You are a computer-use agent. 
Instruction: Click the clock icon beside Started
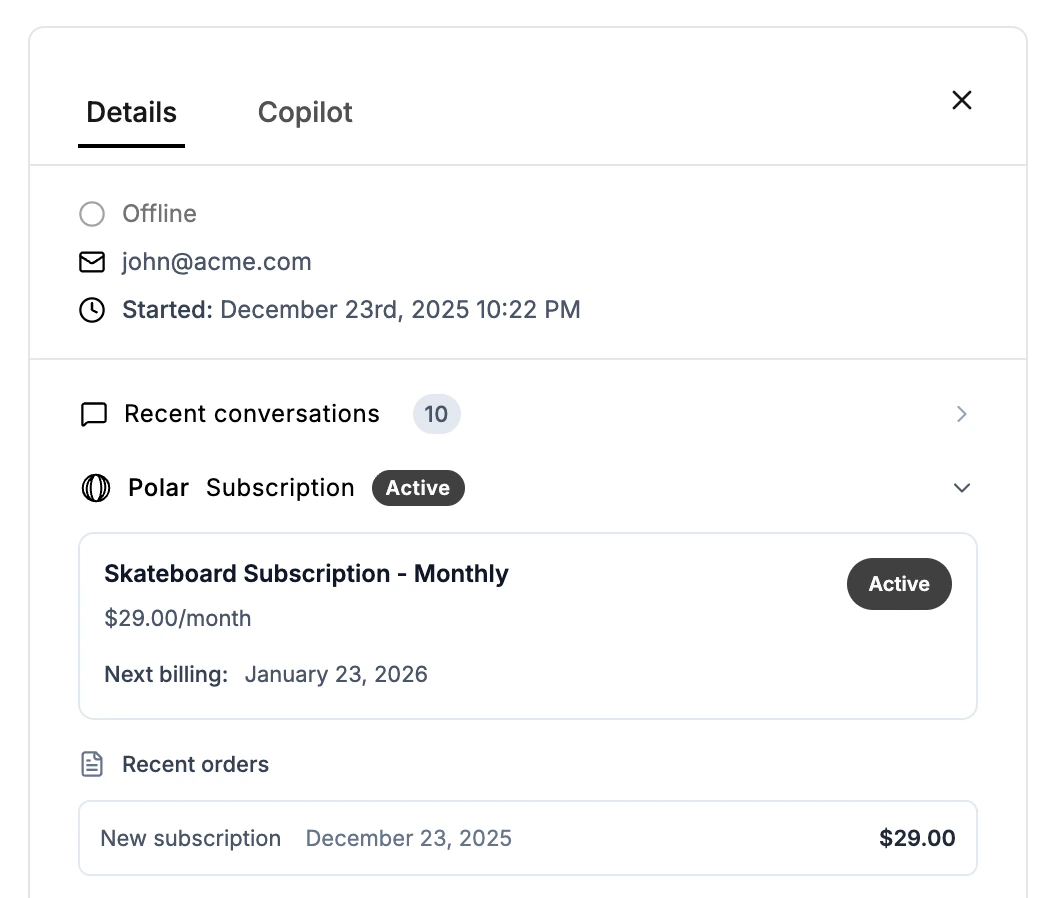point(92,310)
